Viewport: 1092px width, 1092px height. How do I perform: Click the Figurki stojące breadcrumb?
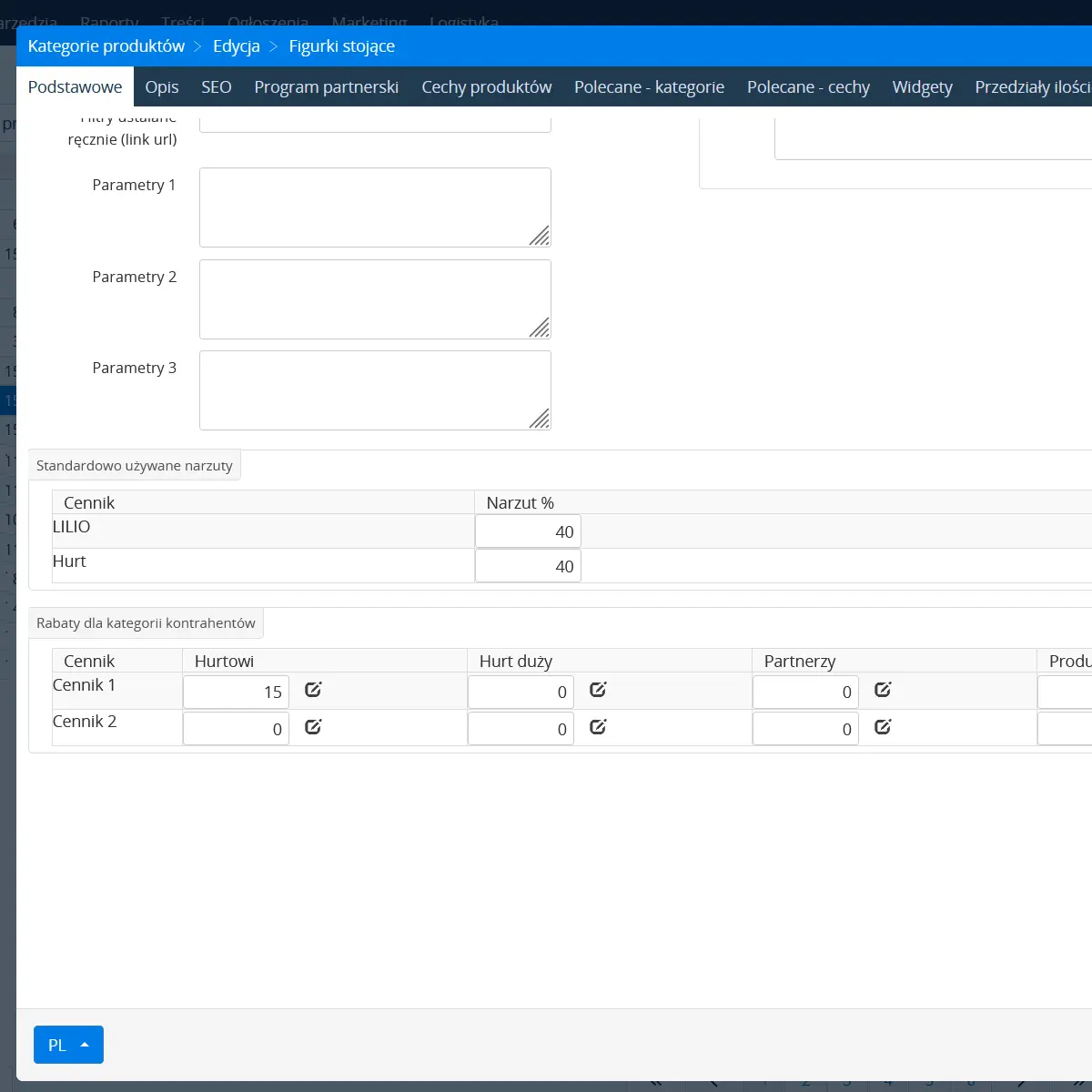tap(342, 46)
